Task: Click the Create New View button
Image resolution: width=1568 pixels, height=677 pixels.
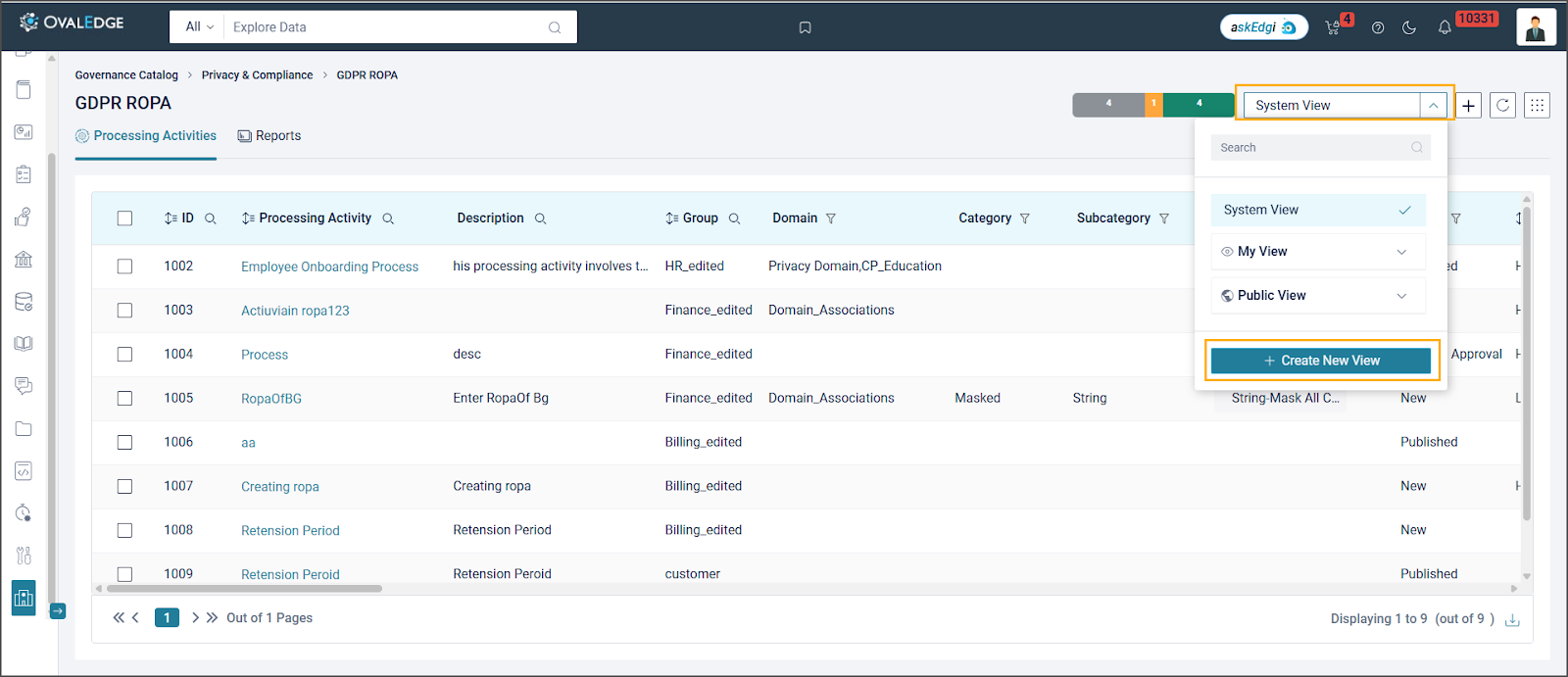Action: pyautogui.click(x=1321, y=361)
